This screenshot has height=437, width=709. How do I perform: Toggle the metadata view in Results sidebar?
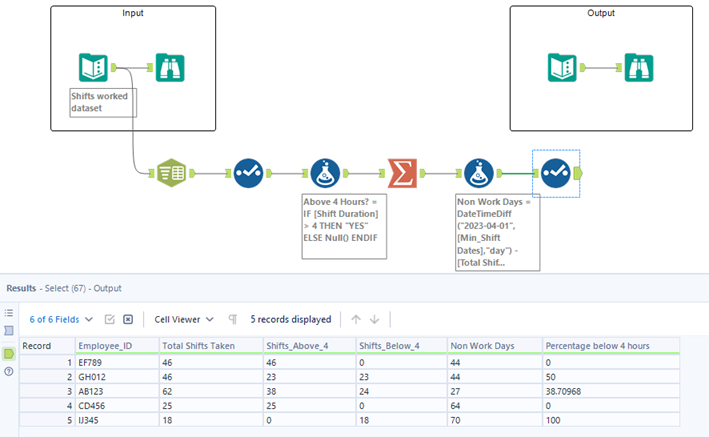coord(9,330)
